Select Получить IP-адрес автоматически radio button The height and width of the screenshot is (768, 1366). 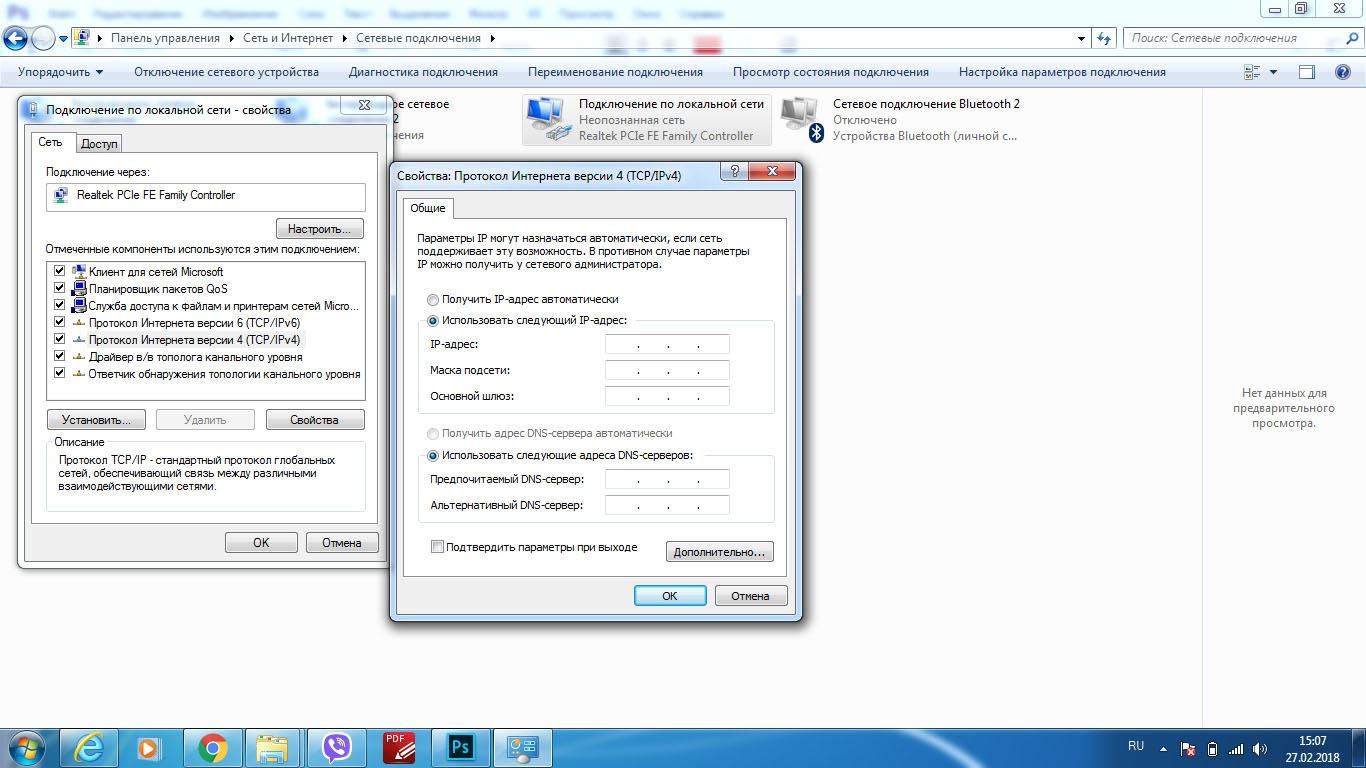coord(432,299)
